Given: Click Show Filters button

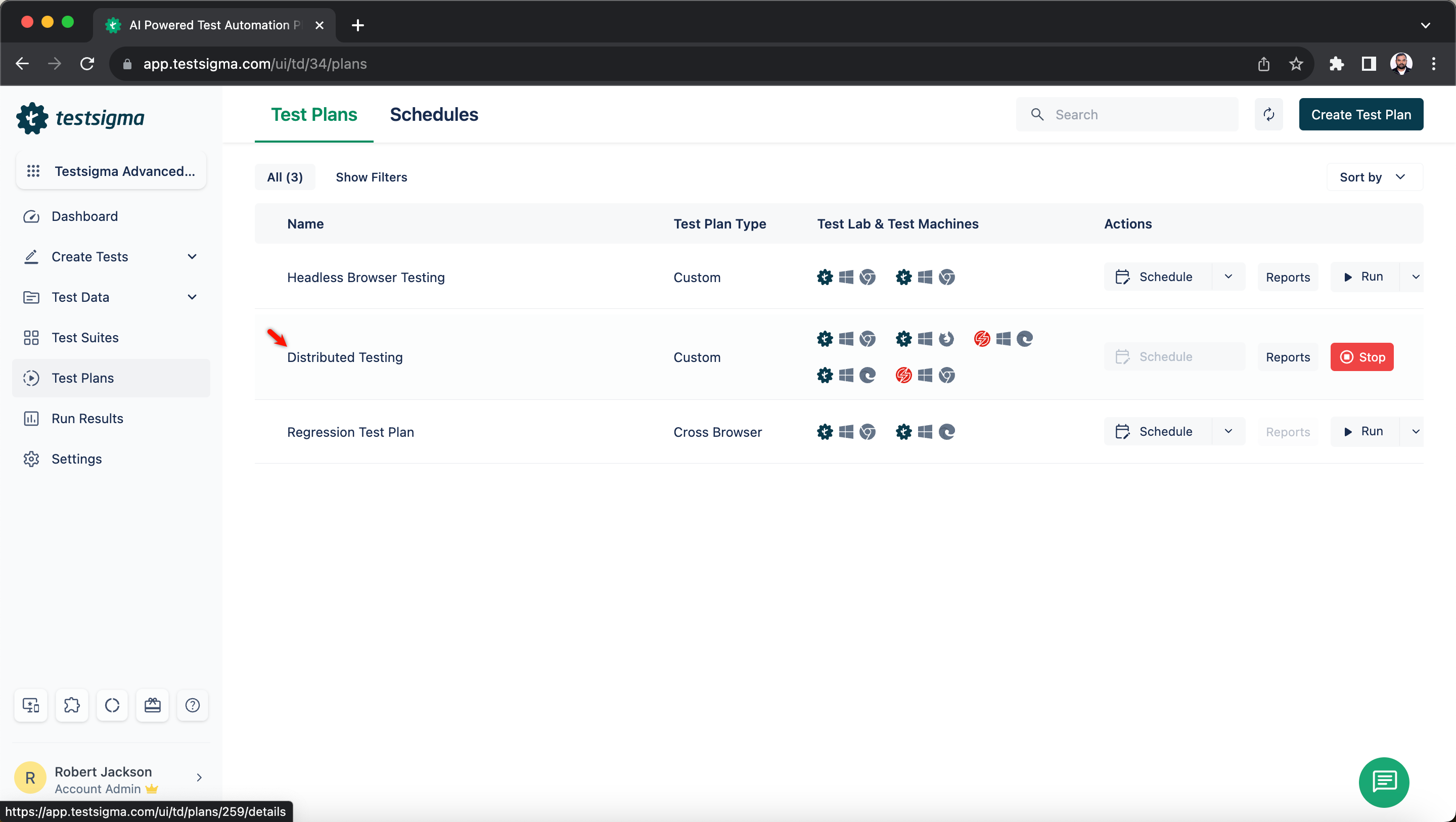Looking at the screenshot, I should (371, 177).
